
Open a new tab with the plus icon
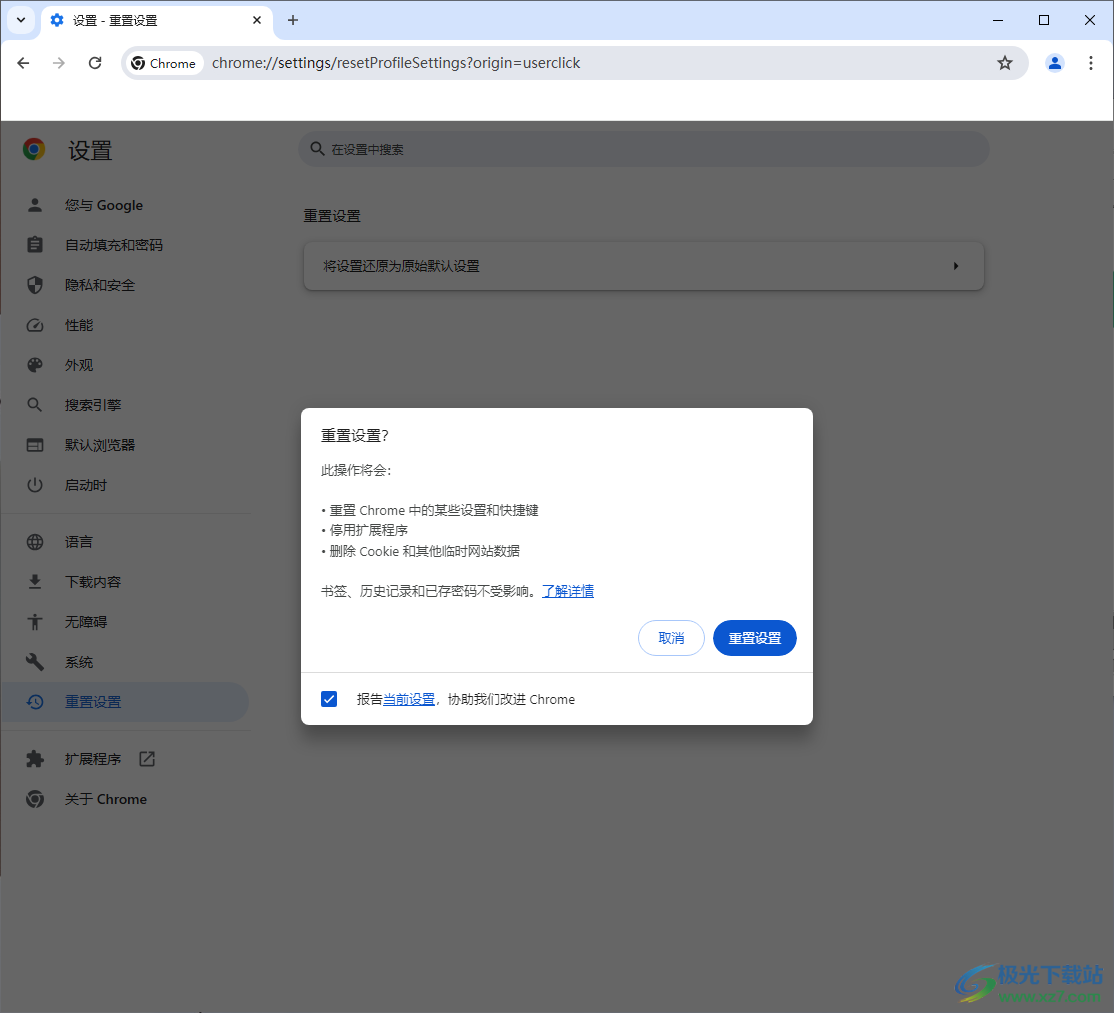(x=293, y=20)
